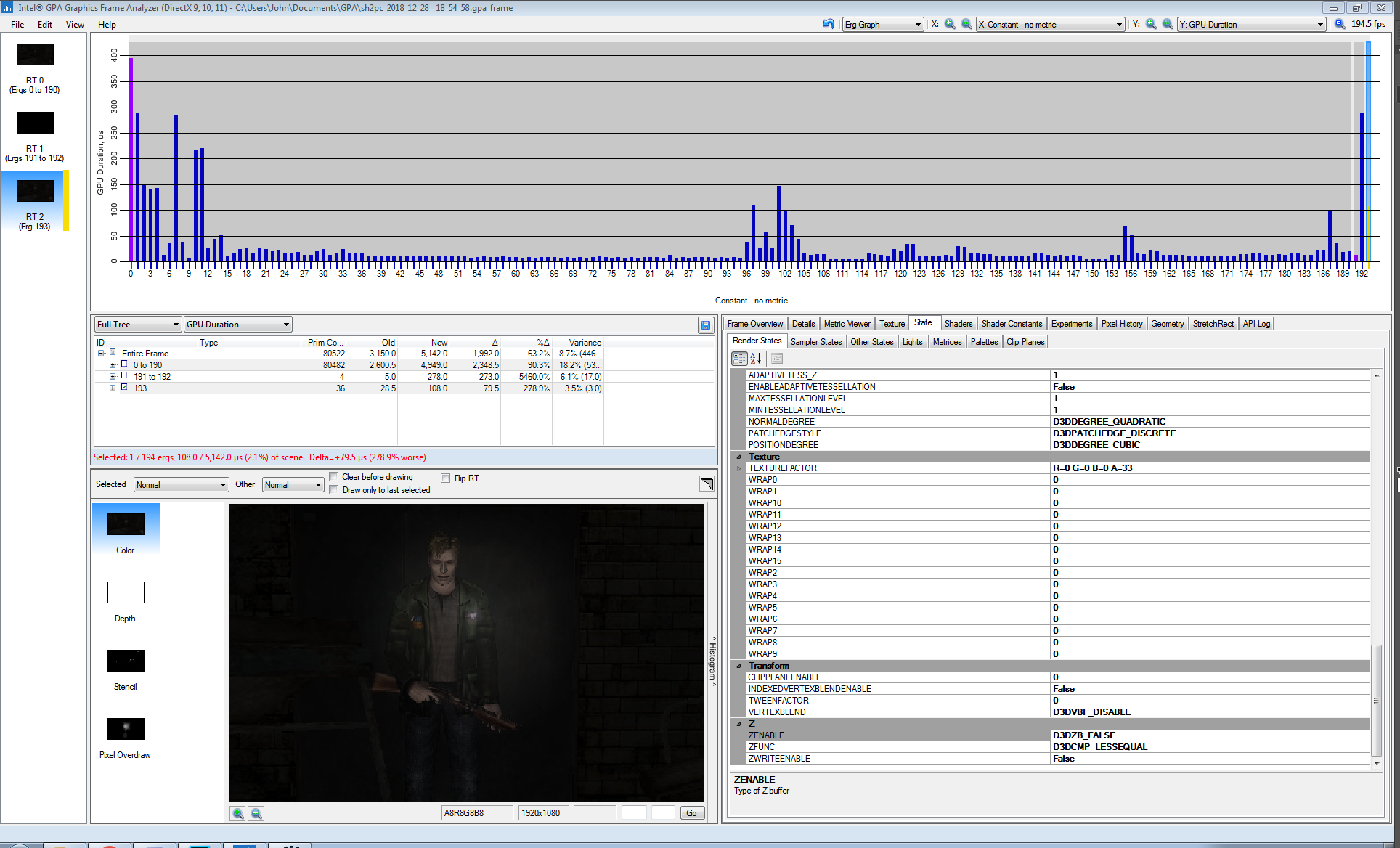Click the arrow icon above the render preview
This screenshot has width=1400, height=848.
tap(707, 484)
